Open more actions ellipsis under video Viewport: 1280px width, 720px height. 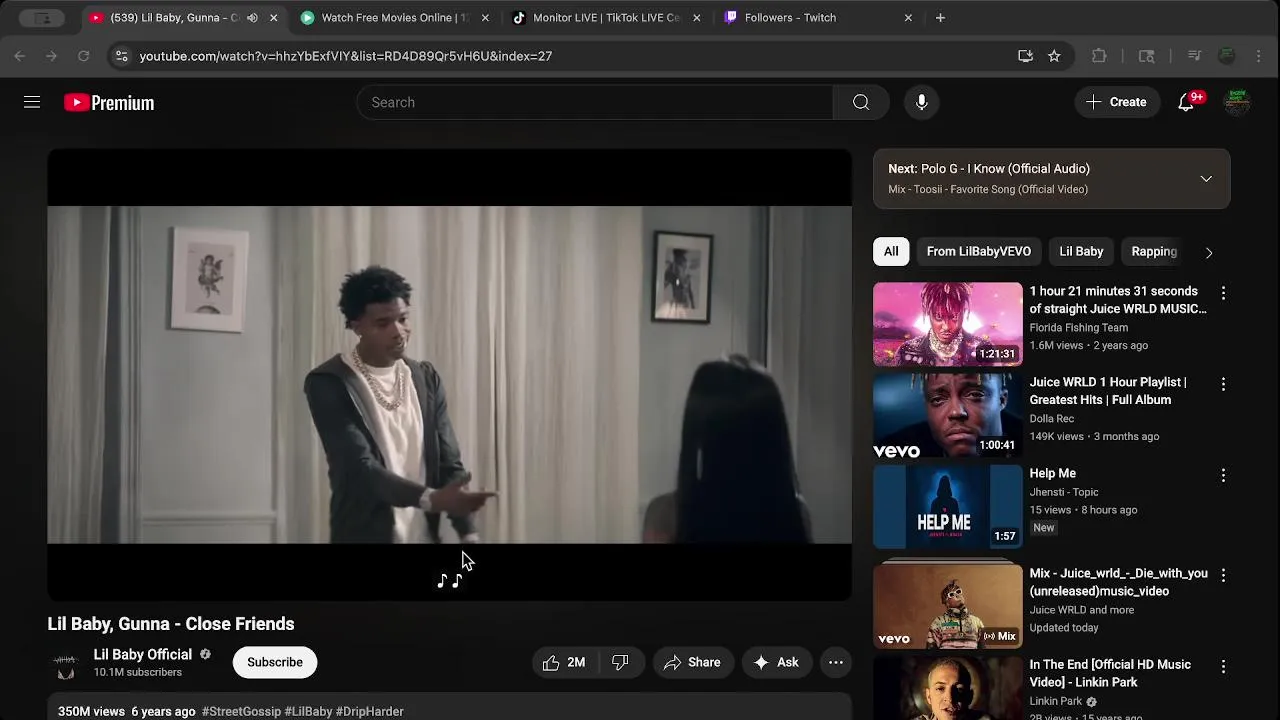(x=836, y=662)
